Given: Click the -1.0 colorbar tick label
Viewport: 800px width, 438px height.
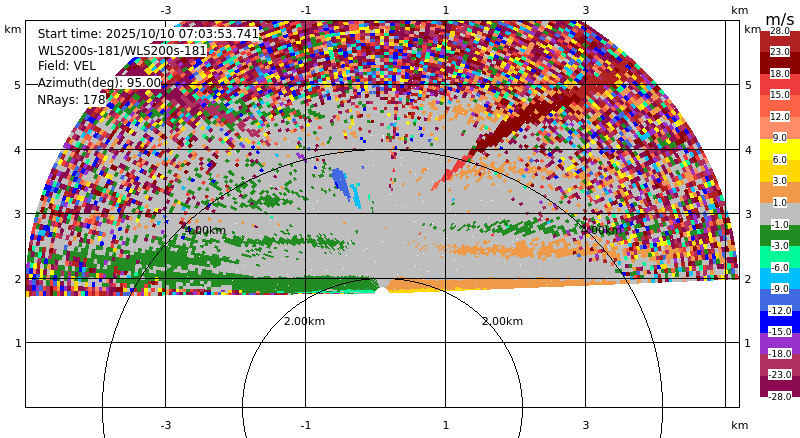Looking at the screenshot, I should (x=780, y=224).
